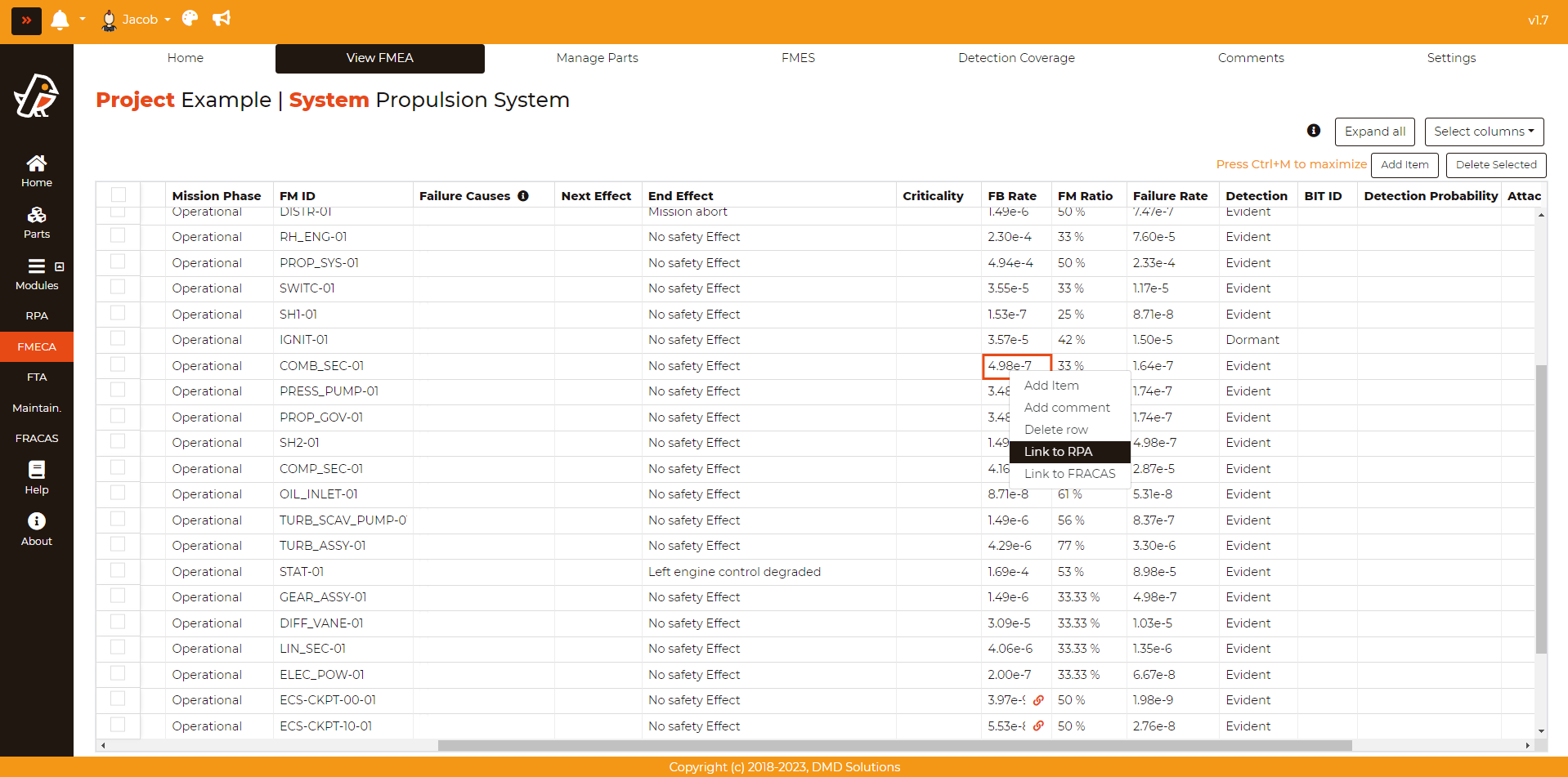Screen dimensions: 1568x777
Task: Switch to the Detection Coverage tab
Action: click(1016, 58)
